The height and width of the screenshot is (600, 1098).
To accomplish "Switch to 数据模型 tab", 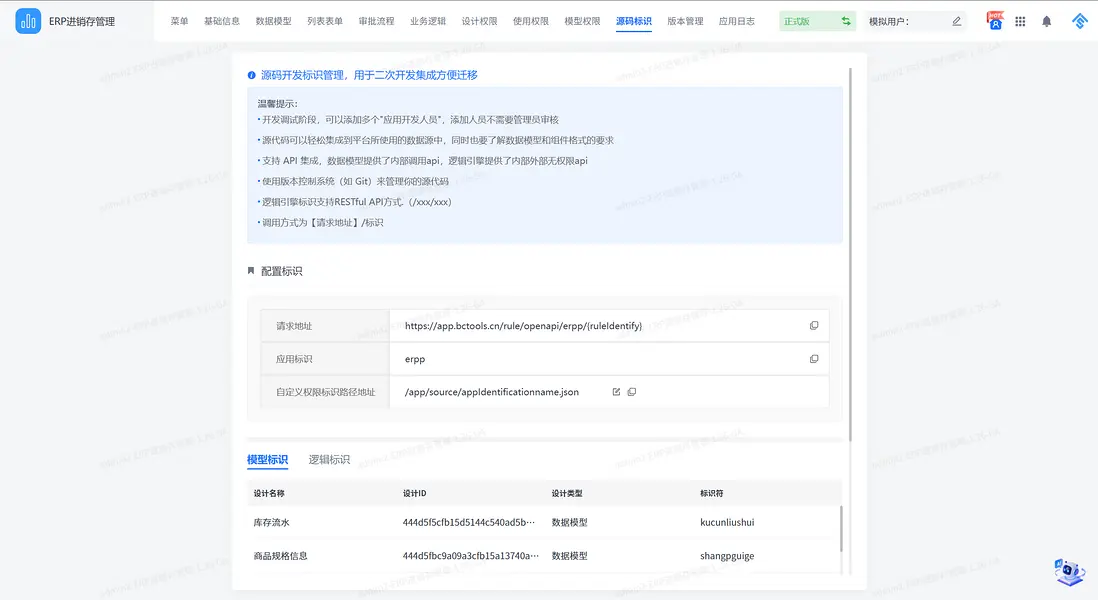I will [273, 21].
